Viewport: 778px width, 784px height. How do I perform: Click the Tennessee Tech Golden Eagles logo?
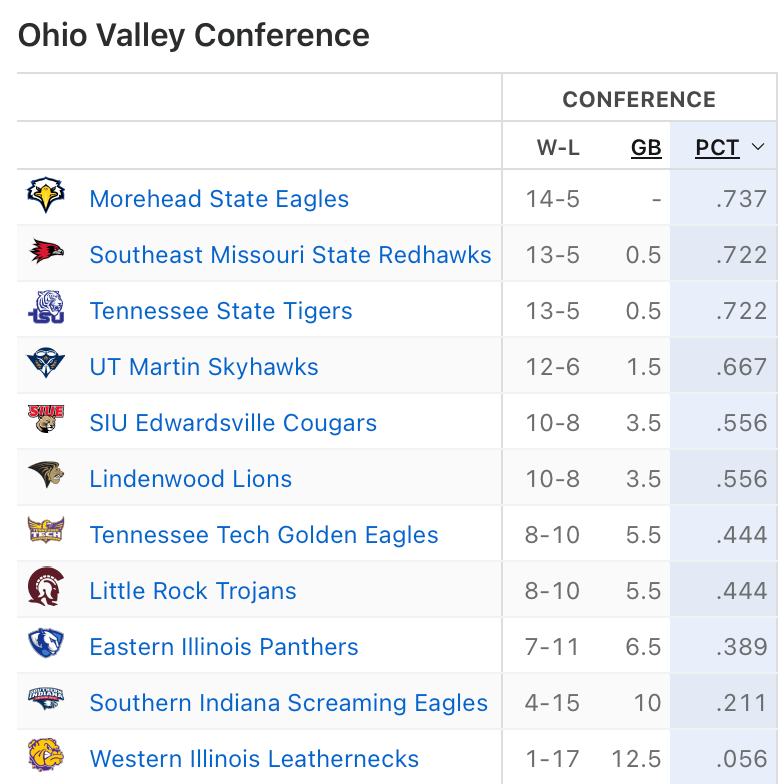[46, 533]
